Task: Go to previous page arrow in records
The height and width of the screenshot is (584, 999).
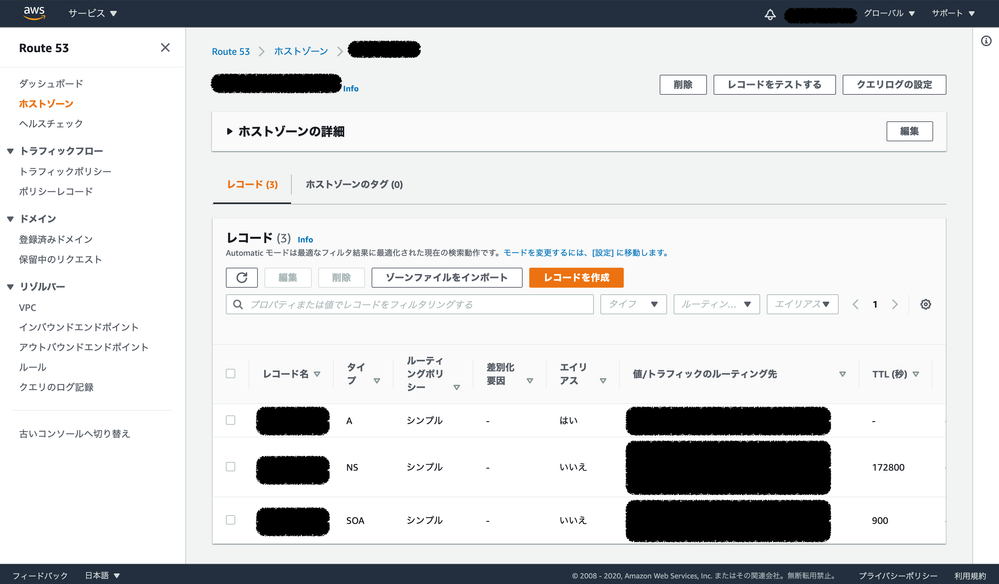Action: [x=856, y=304]
